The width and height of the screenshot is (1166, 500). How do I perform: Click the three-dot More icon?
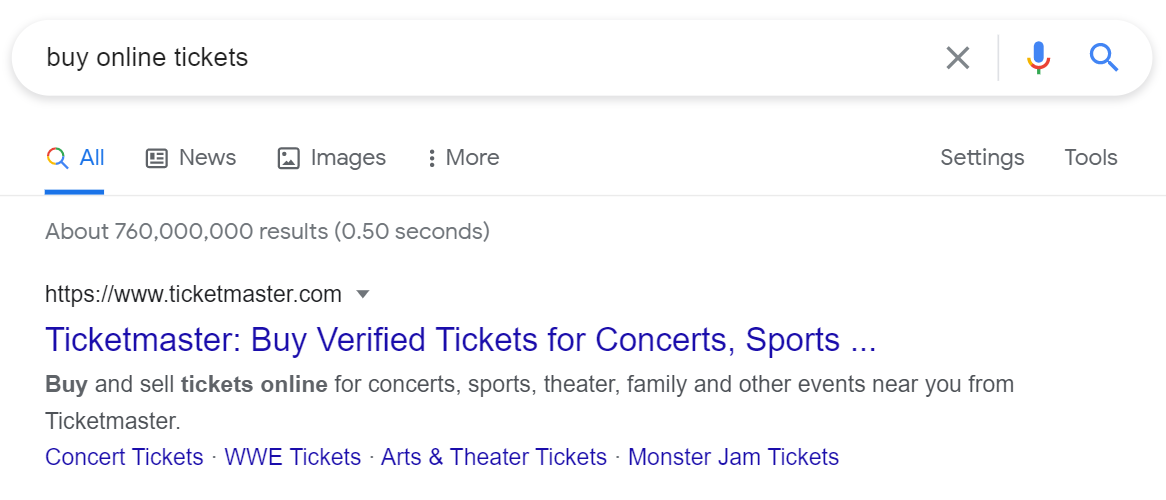click(x=431, y=158)
